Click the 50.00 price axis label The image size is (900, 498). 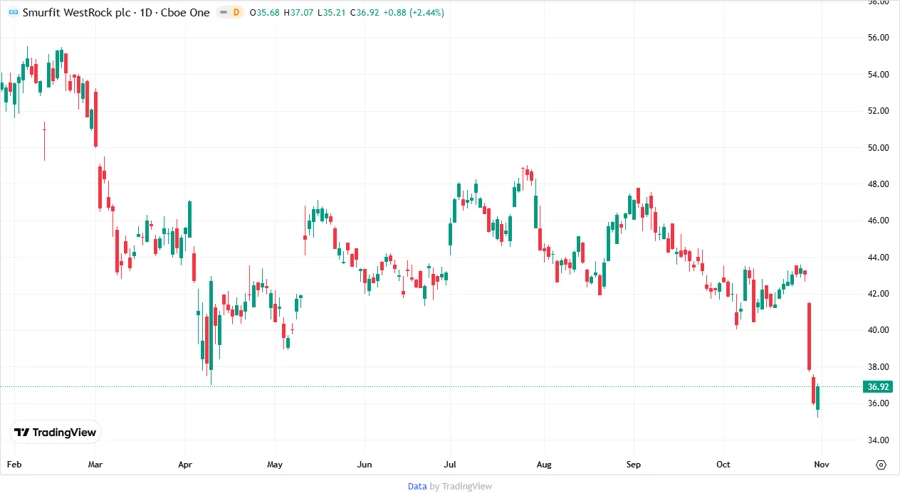coord(878,147)
